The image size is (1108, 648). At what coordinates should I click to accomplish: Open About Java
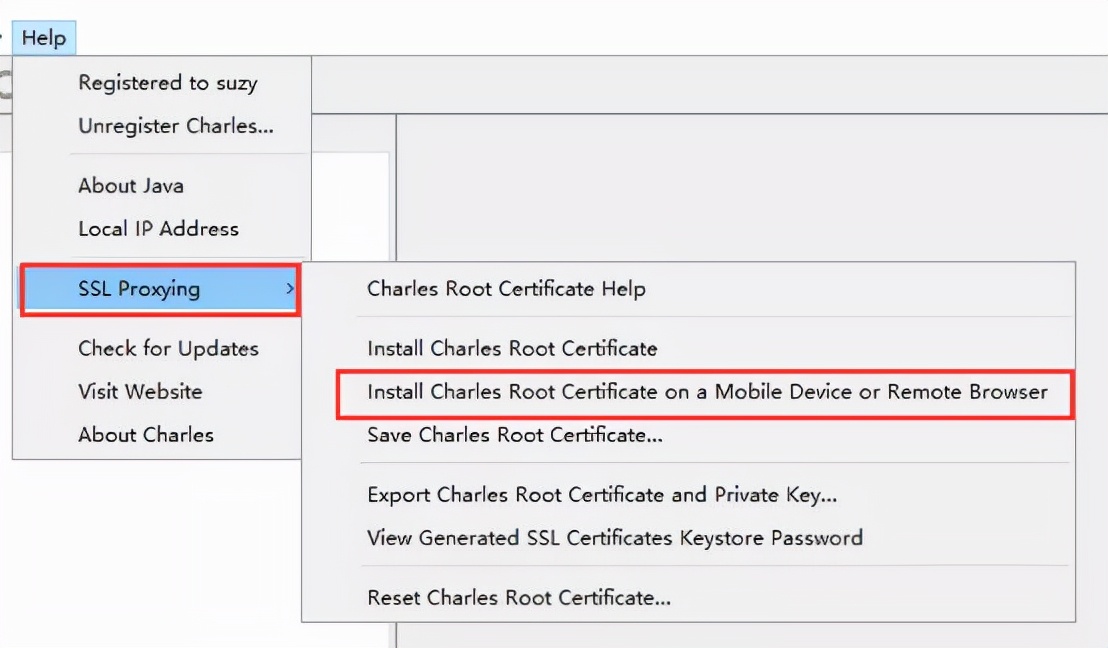pos(162,186)
